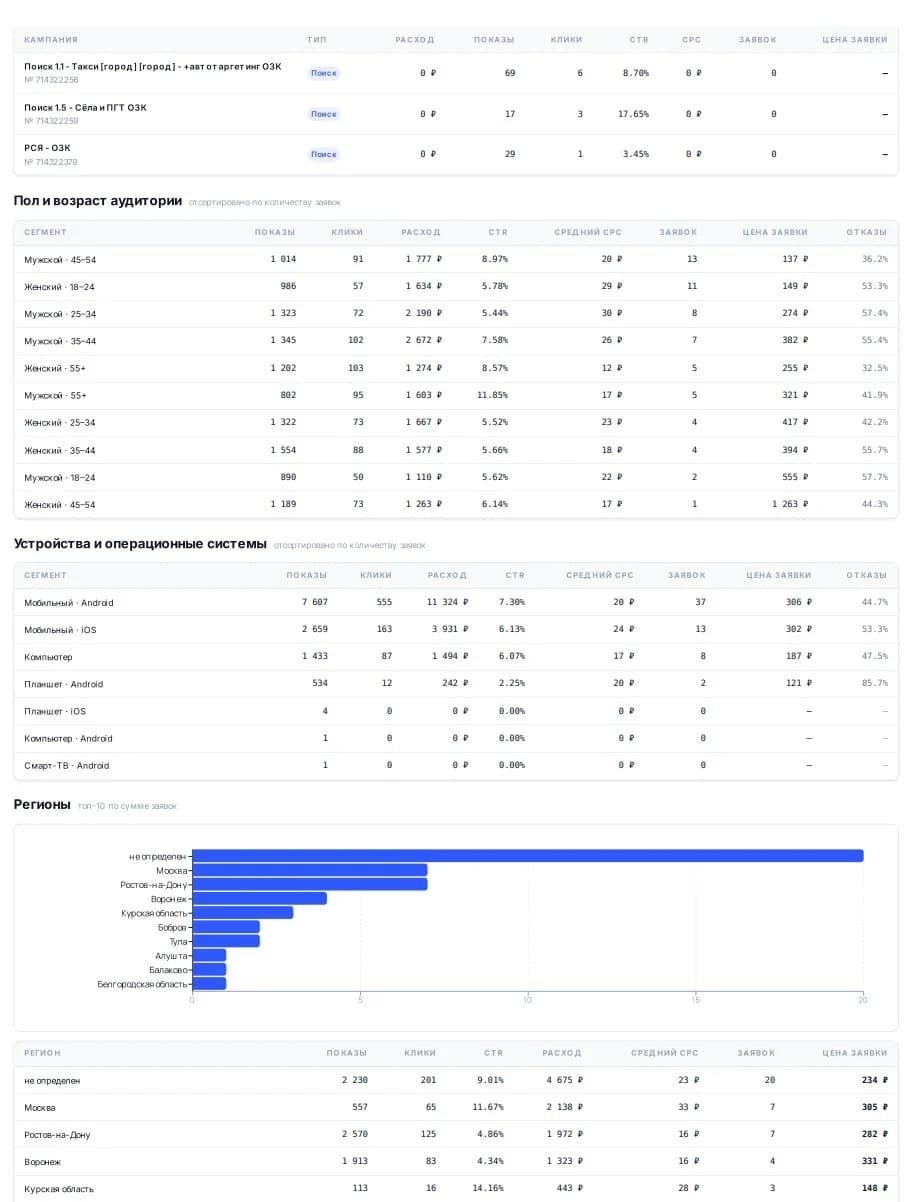Screen dimensions: 911x1202
Task: Click the Москва bar in the regions chart
Action: coord(309,870)
